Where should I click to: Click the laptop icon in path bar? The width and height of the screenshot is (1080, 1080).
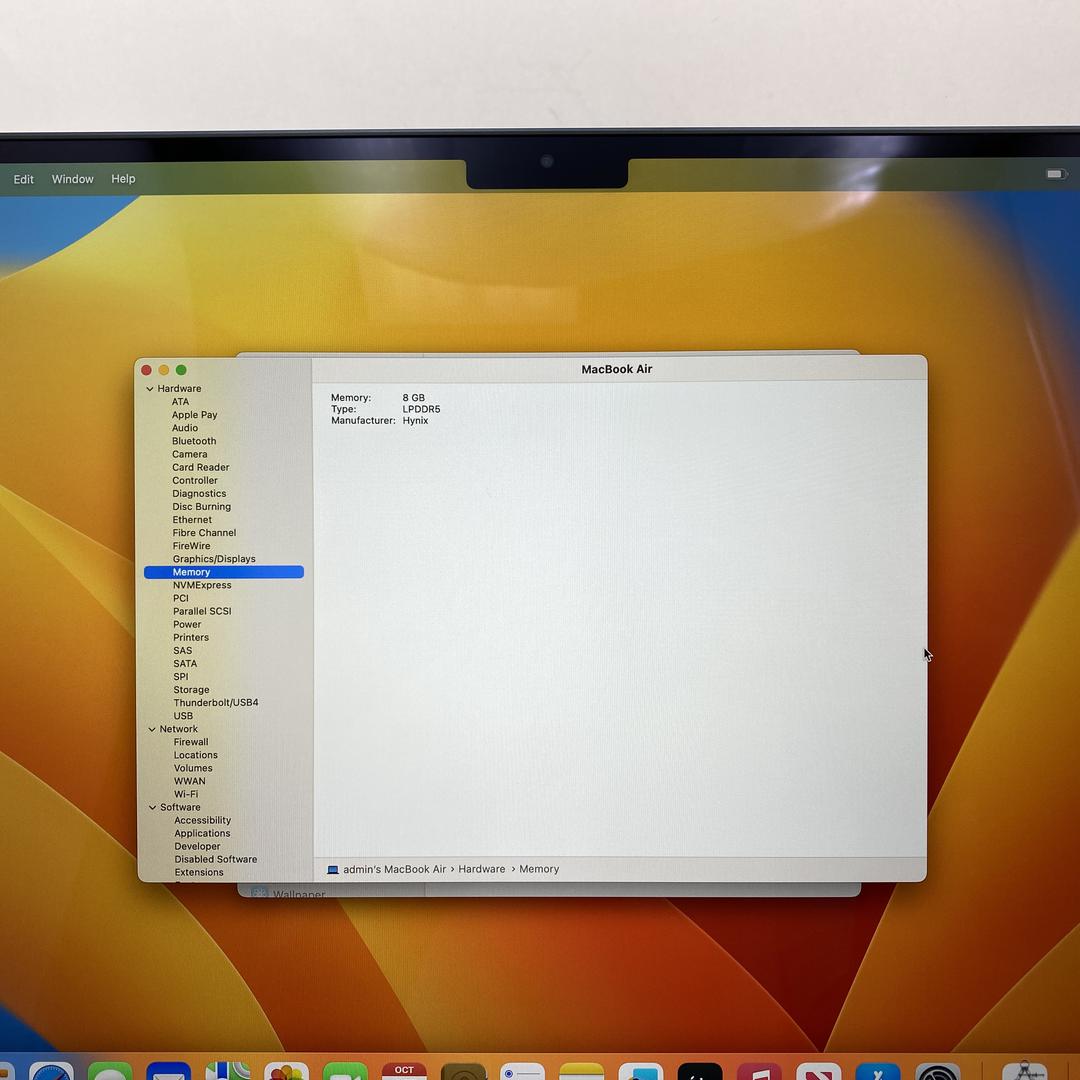333,870
